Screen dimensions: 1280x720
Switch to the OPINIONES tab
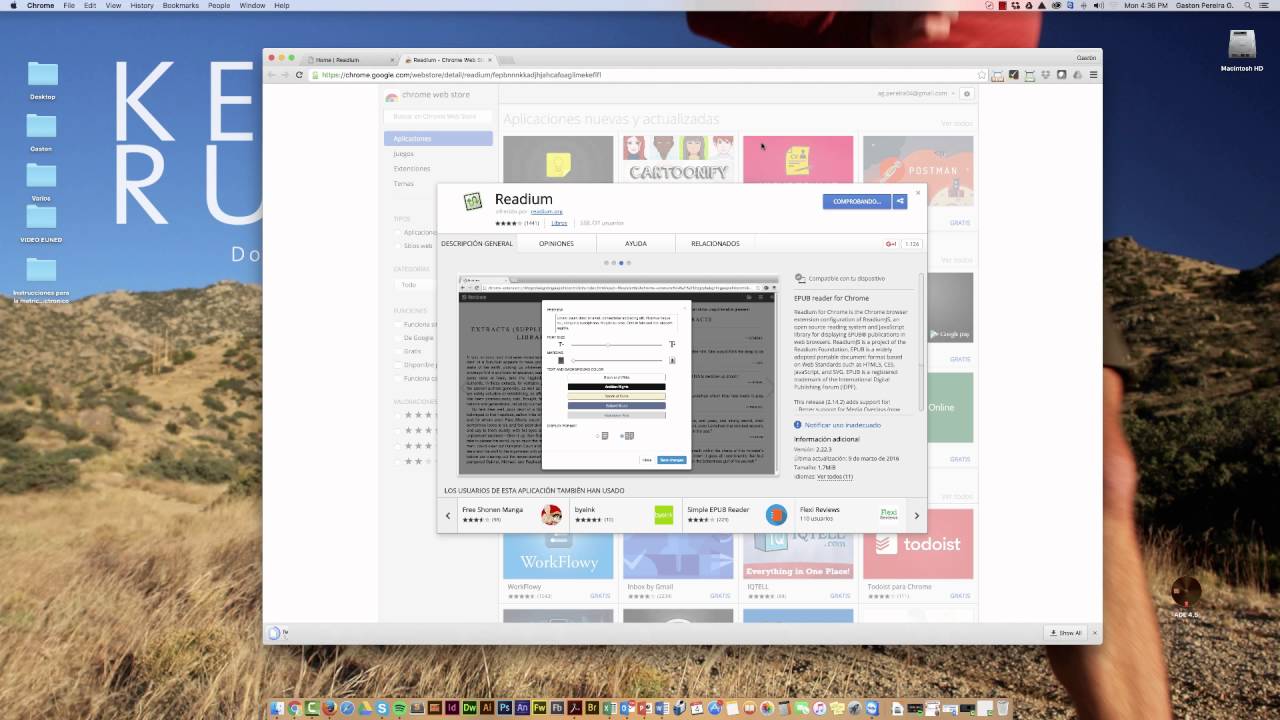(x=556, y=243)
